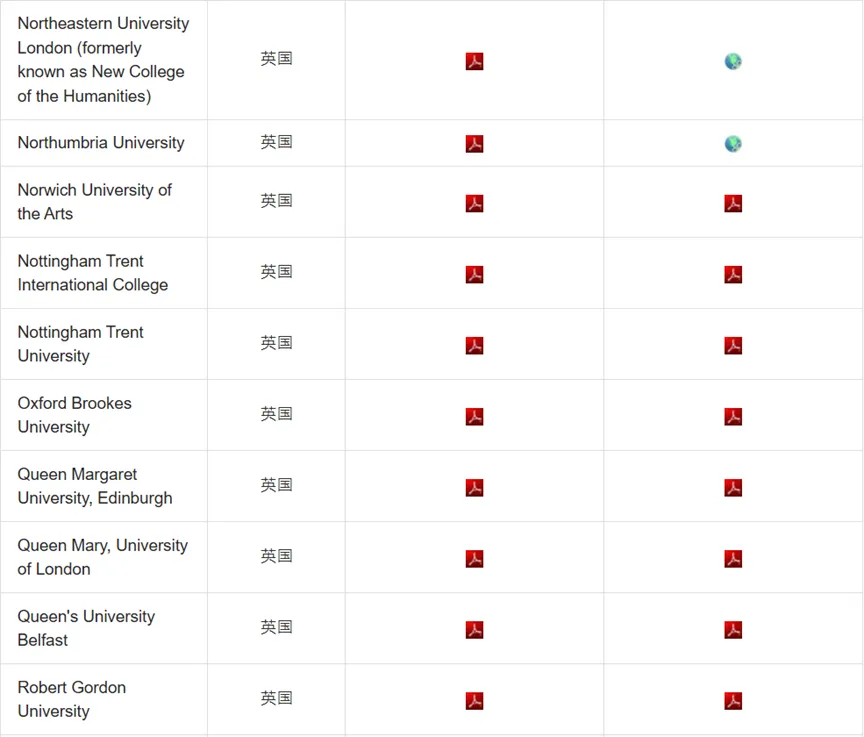
Task: Open first PDF for Robert Gordon University
Action: 475,700
